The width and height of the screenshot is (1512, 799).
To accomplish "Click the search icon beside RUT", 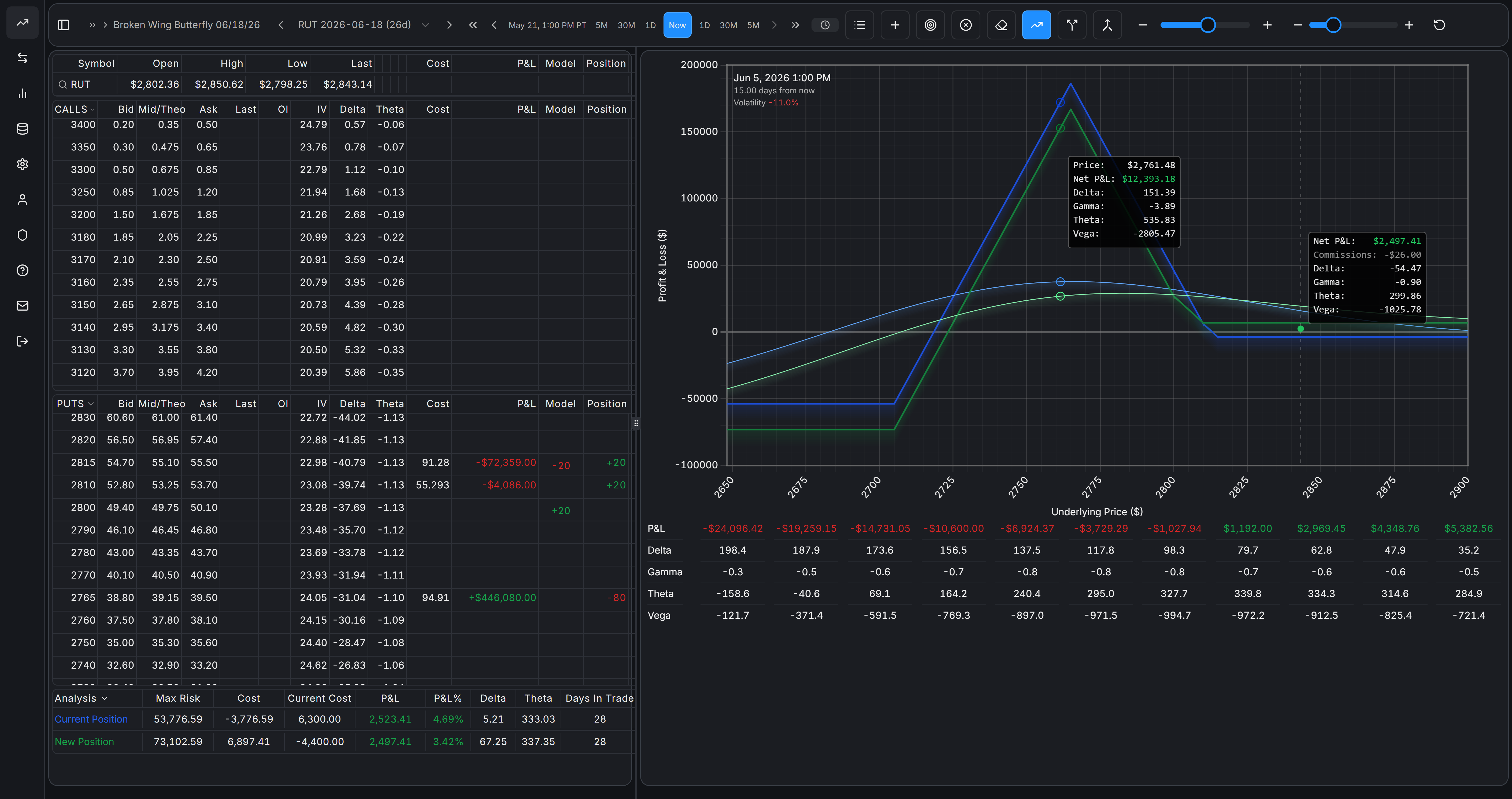I will click(62, 84).
